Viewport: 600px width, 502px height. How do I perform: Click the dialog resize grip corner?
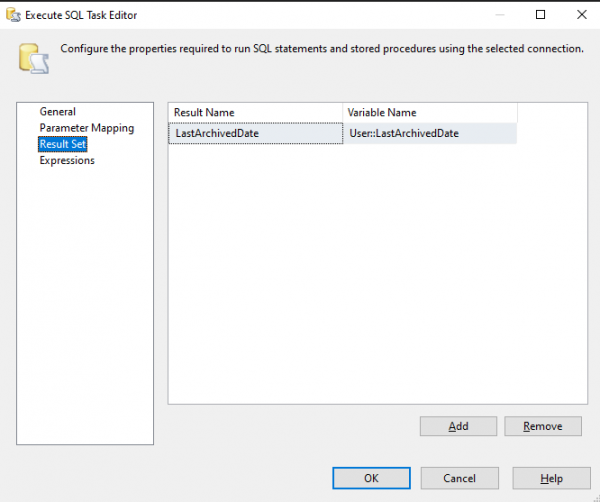pyautogui.click(x=596, y=499)
